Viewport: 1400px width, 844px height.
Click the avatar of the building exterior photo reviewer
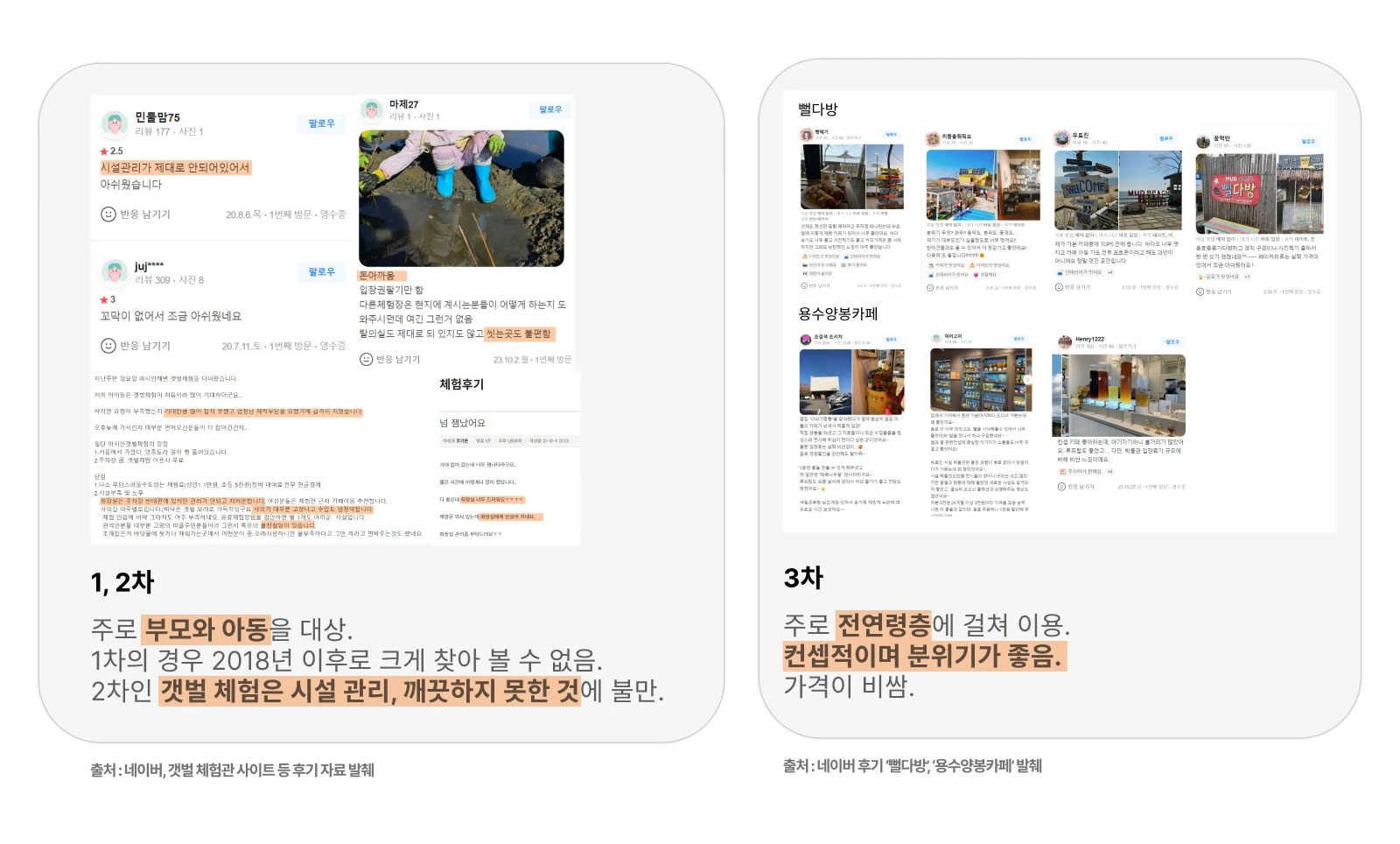point(806,340)
